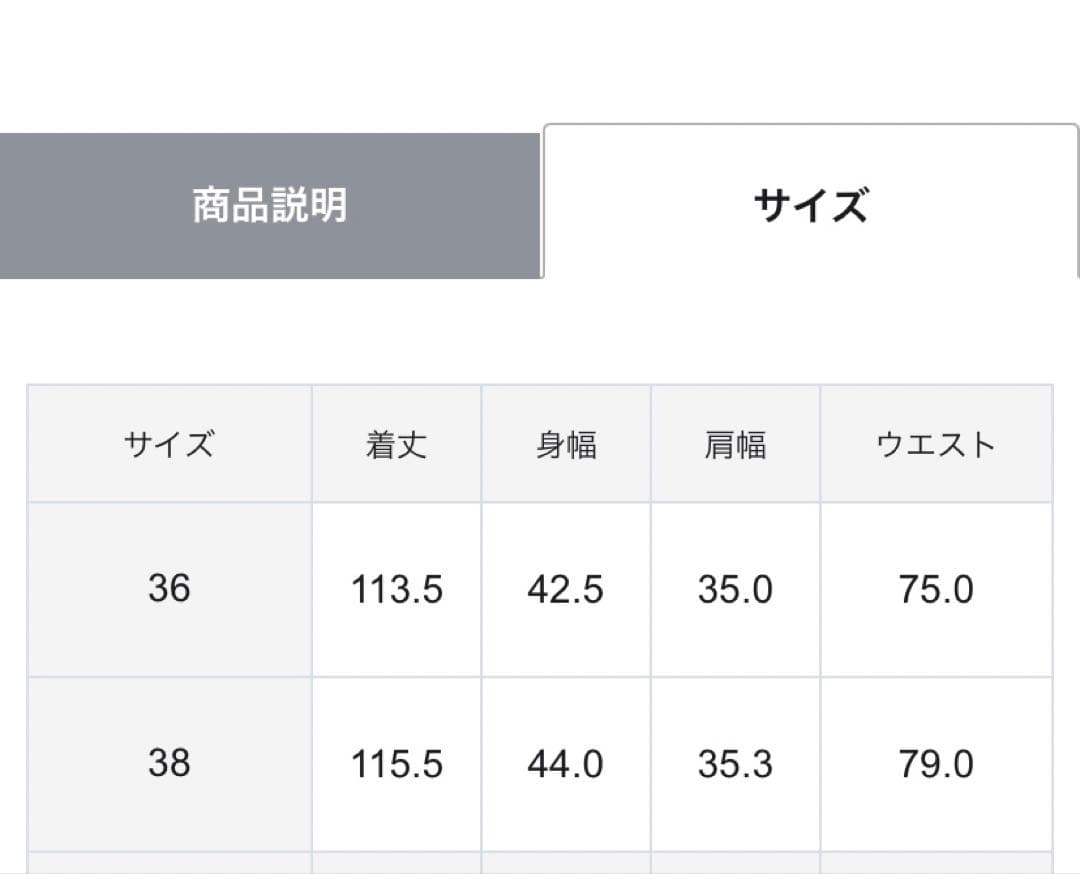This screenshot has width=1080, height=874.
Task: Click the 79.0 waist cell
Action: pyautogui.click(x=935, y=765)
